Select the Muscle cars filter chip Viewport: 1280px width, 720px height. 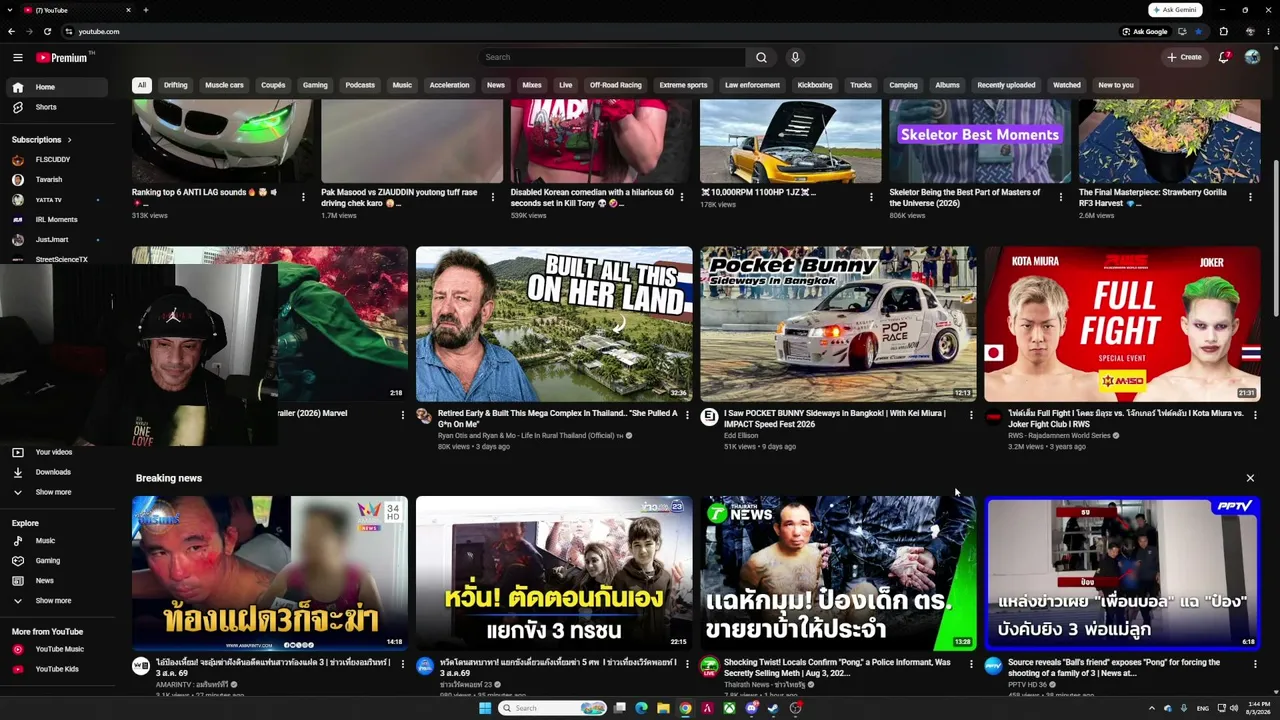point(224,85)
